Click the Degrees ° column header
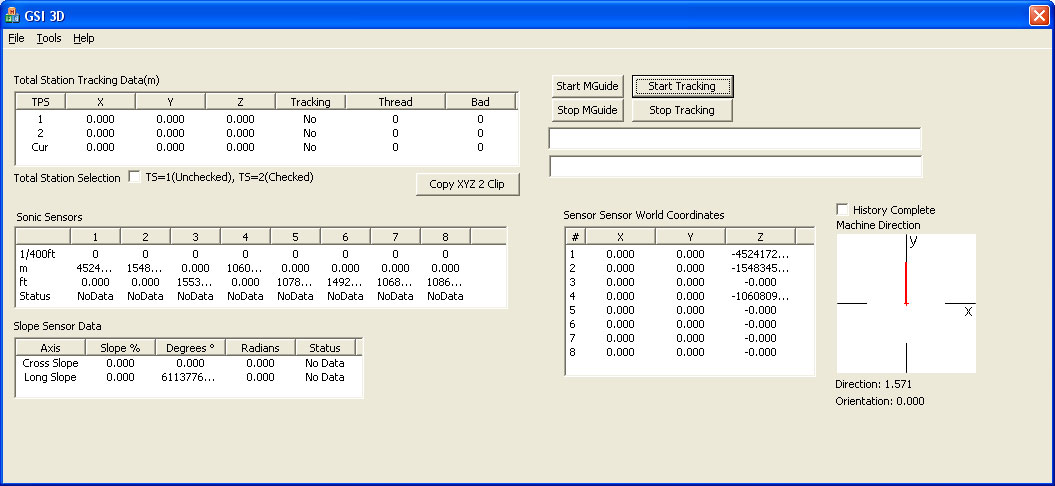Screen dimensions: 1055x486 coord(190,348)
